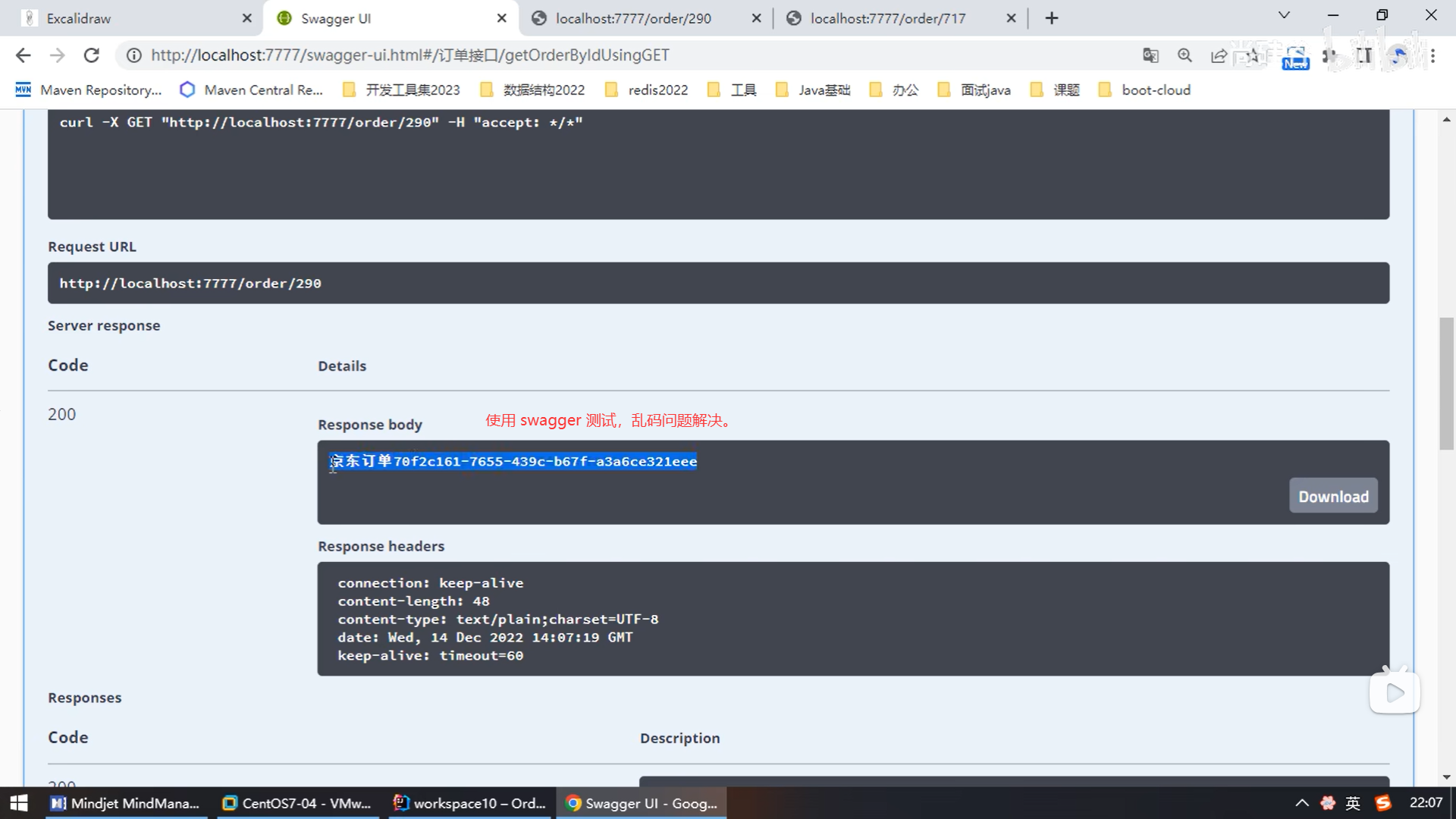Open a new browser tab

click(x=1051, y=18)
